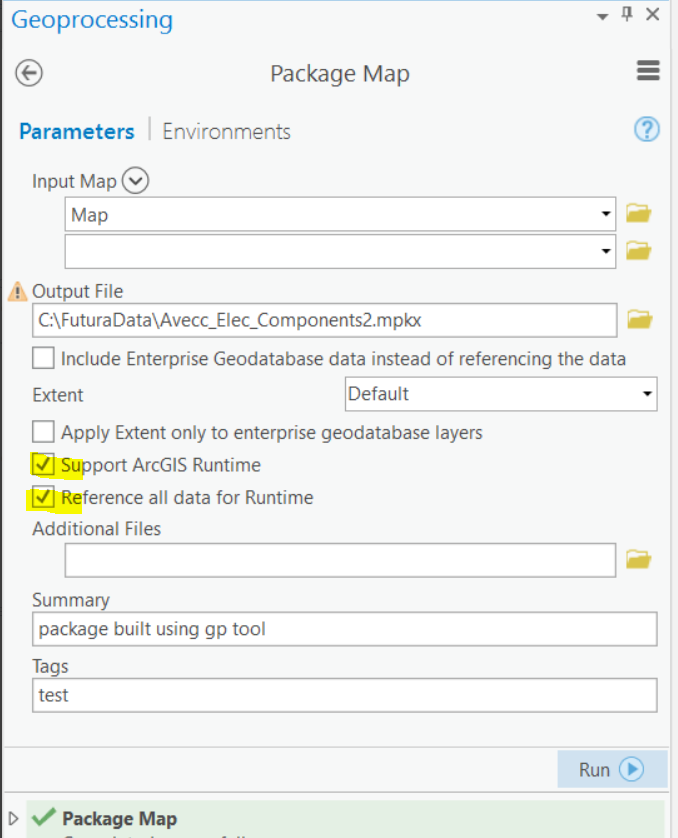678x838 pixels.
Task: Check Apply Extent only to enterprise geodatabase layers
Action: click(x=43, y=432)
